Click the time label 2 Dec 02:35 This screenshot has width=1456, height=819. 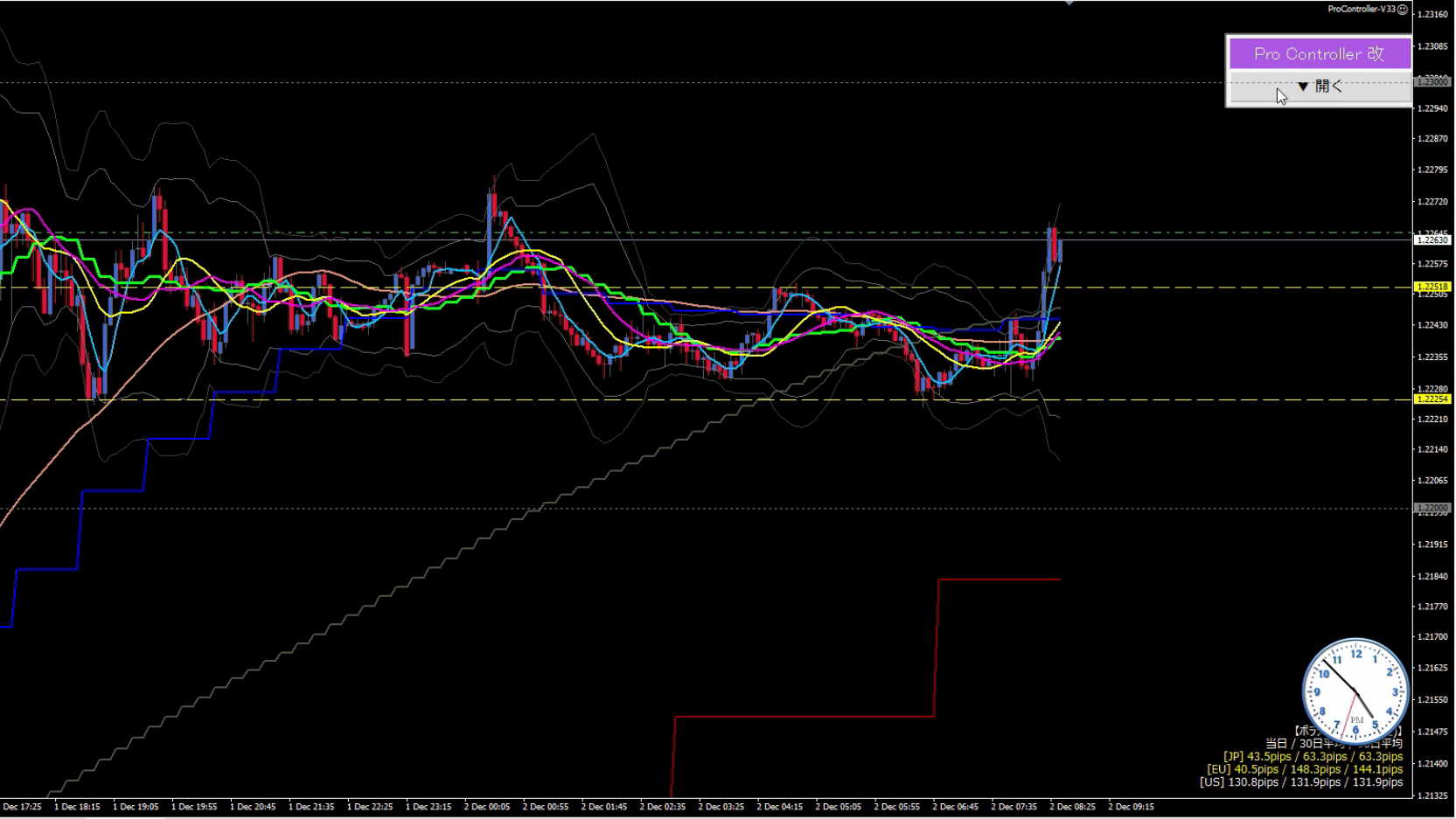coord(663,807)
